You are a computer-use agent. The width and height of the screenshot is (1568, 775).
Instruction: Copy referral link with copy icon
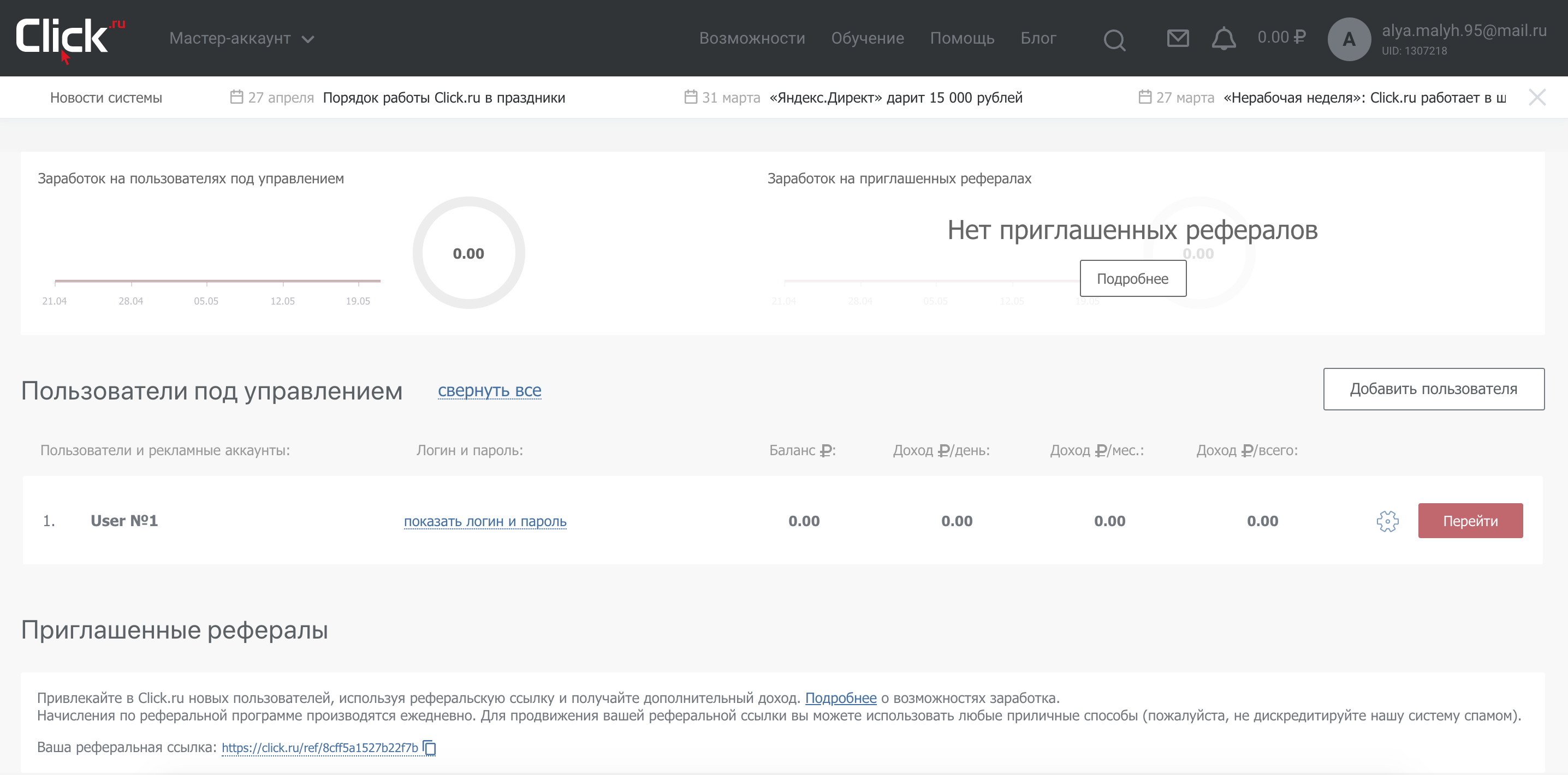pyautogui.click(x=430, y=748)
